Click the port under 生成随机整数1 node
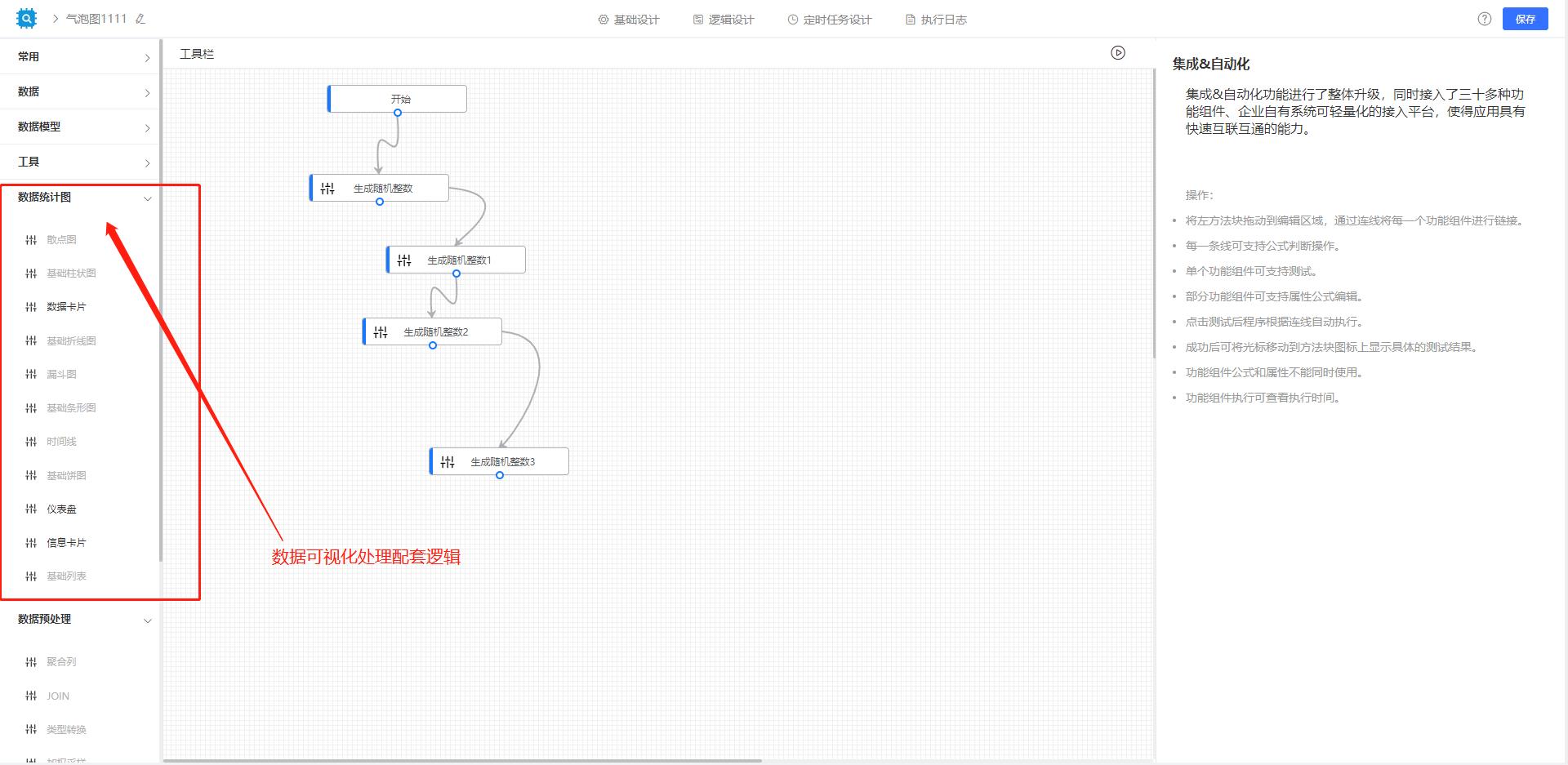Image resolution: width=1568 pixels, height=765 pixels. [457, 274]
